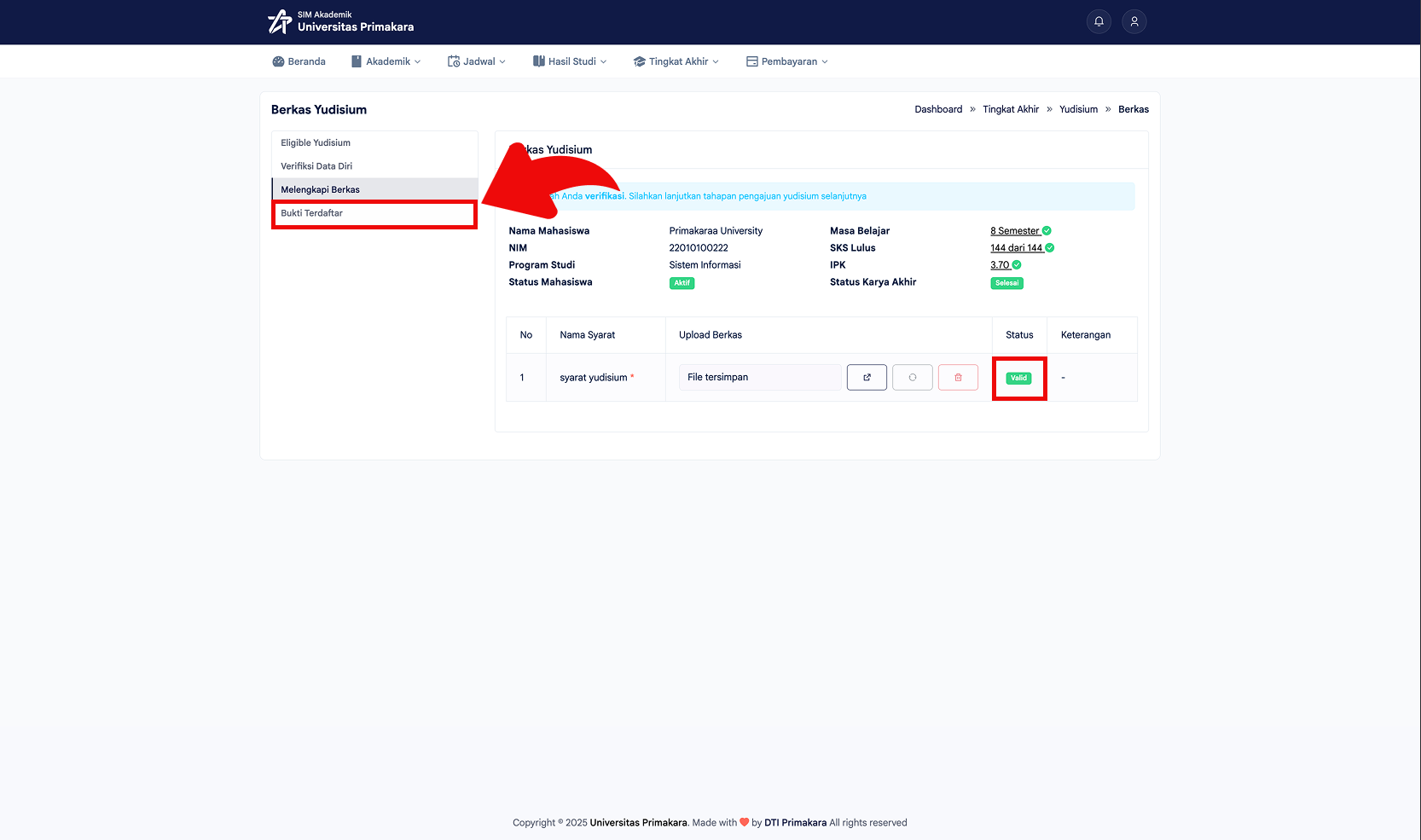Click the Aktif status badge

pyautogui.click(x=681, y=283)
